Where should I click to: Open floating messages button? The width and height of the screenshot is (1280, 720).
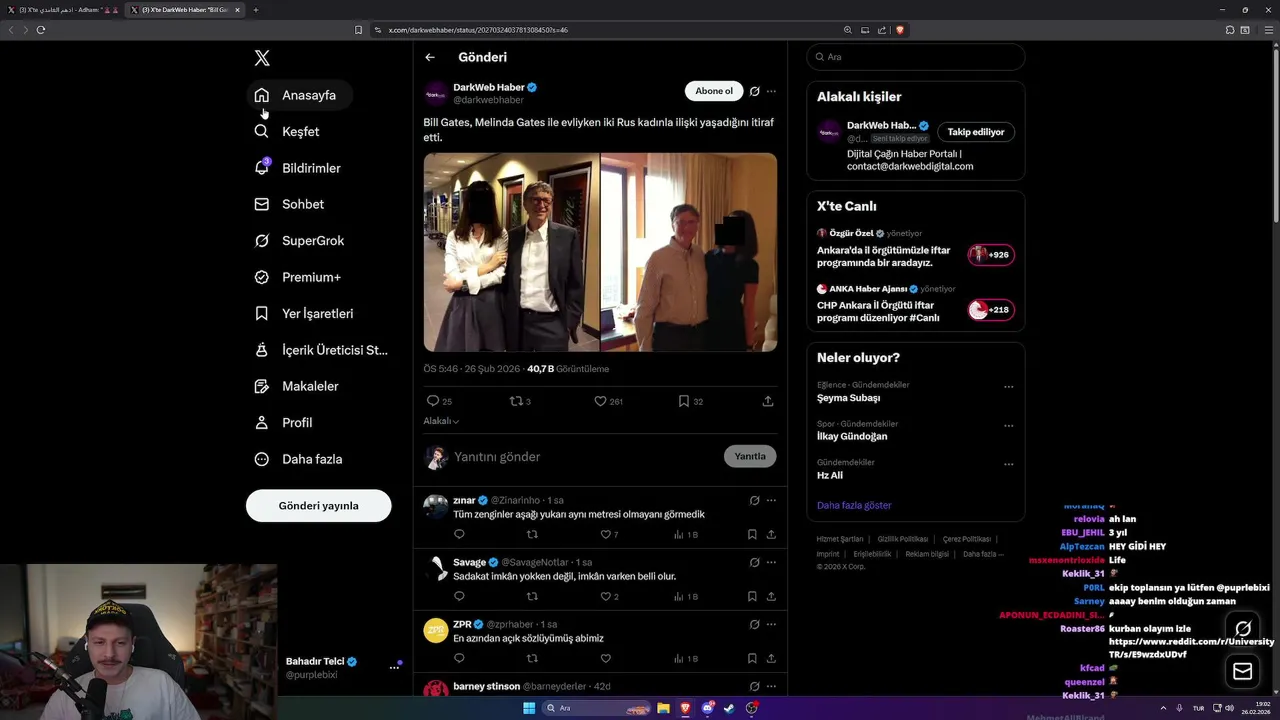click(1243, 671)
